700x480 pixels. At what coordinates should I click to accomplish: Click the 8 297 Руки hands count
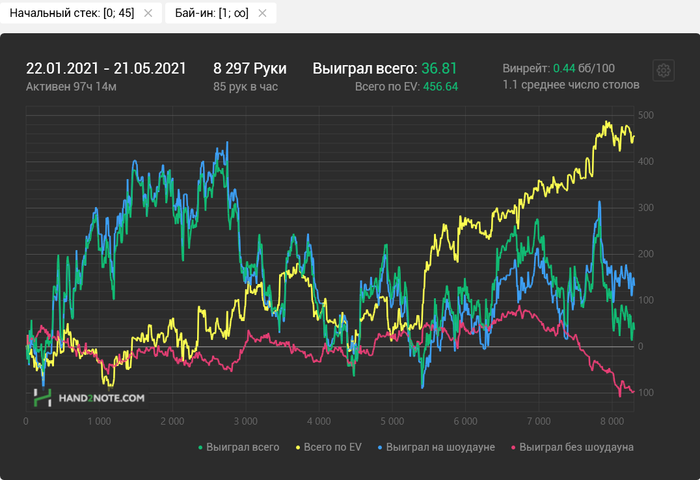(250, 68)
